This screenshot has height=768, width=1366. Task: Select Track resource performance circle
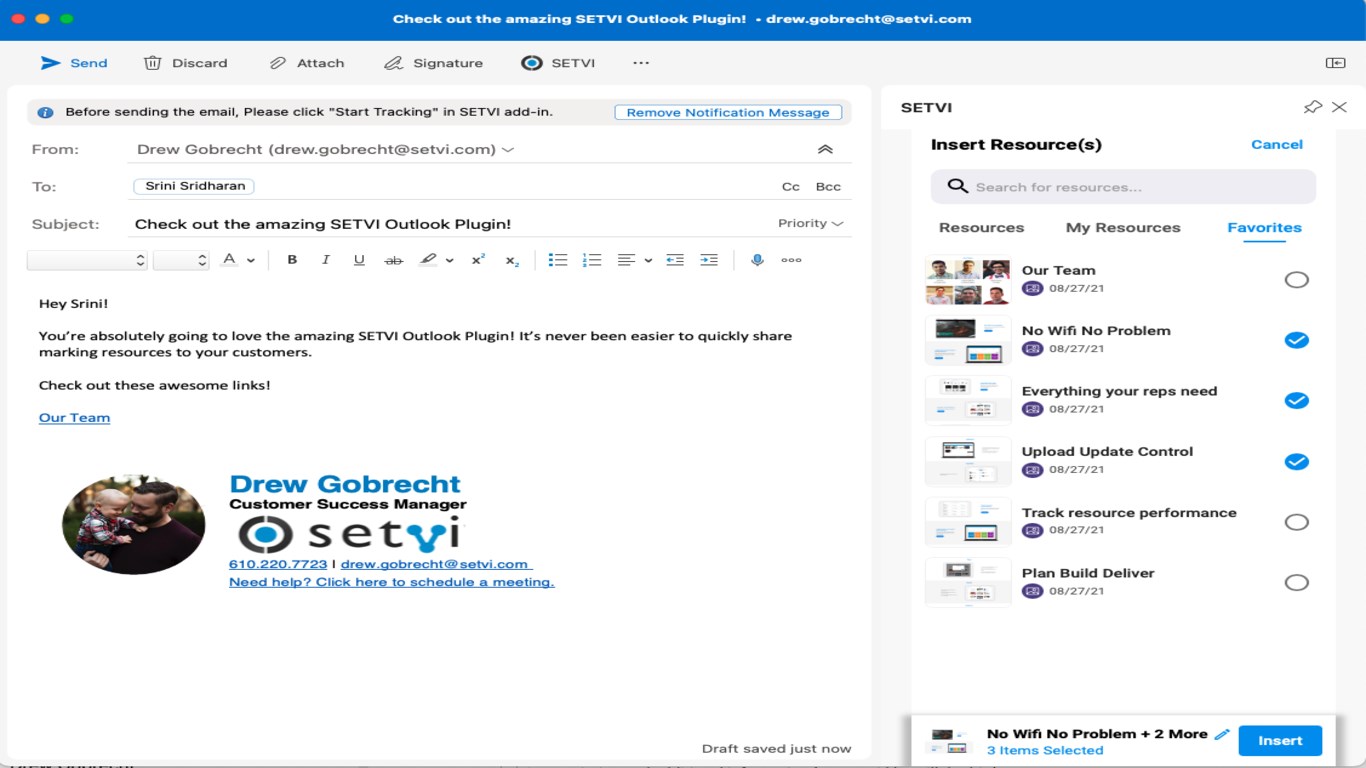point(1296,522)
